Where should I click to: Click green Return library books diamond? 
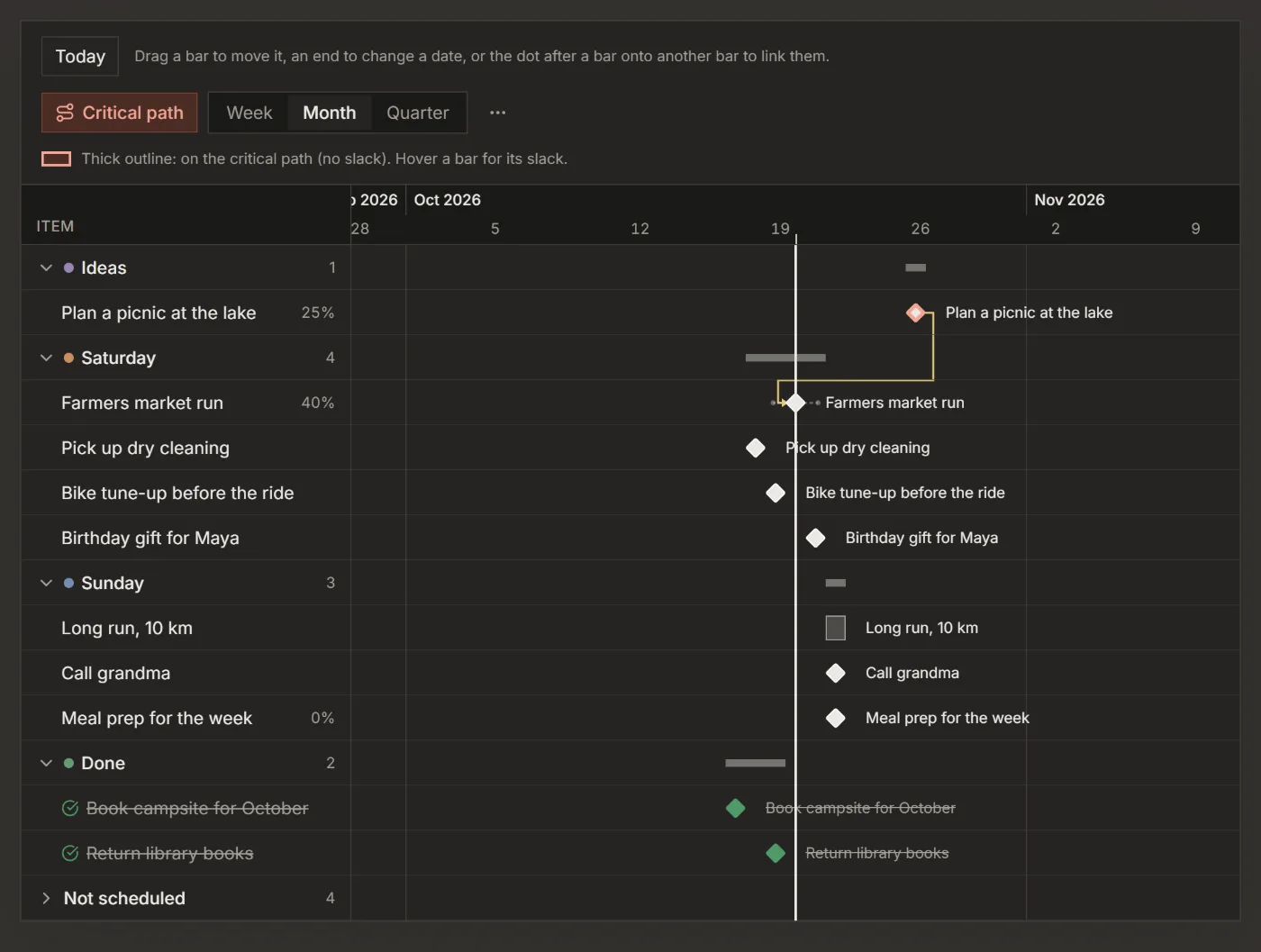776,853
